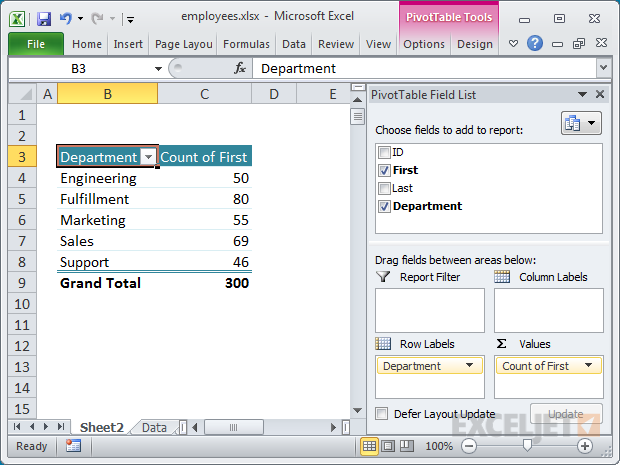Screen dimensions: 620x465
Task: Select the Grand Total cell
Action: pyautogui.click(x=100, y=283)
